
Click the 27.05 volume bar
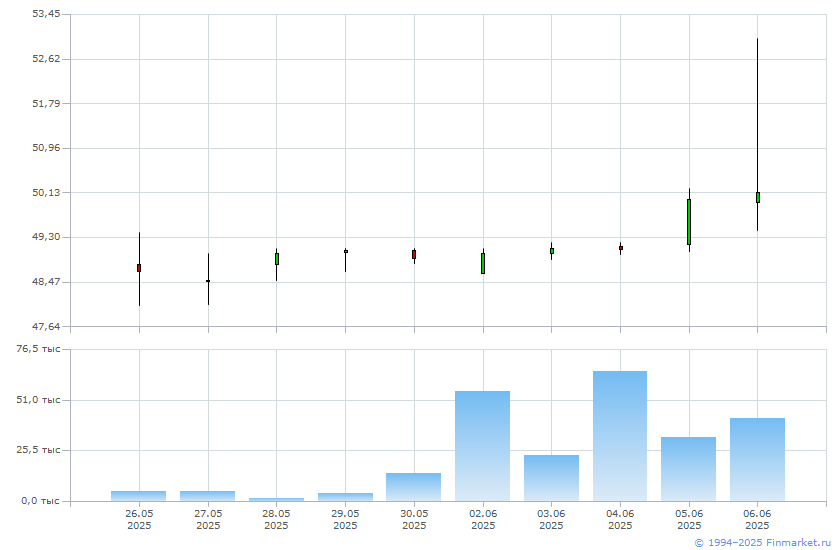tap(208, 496)
